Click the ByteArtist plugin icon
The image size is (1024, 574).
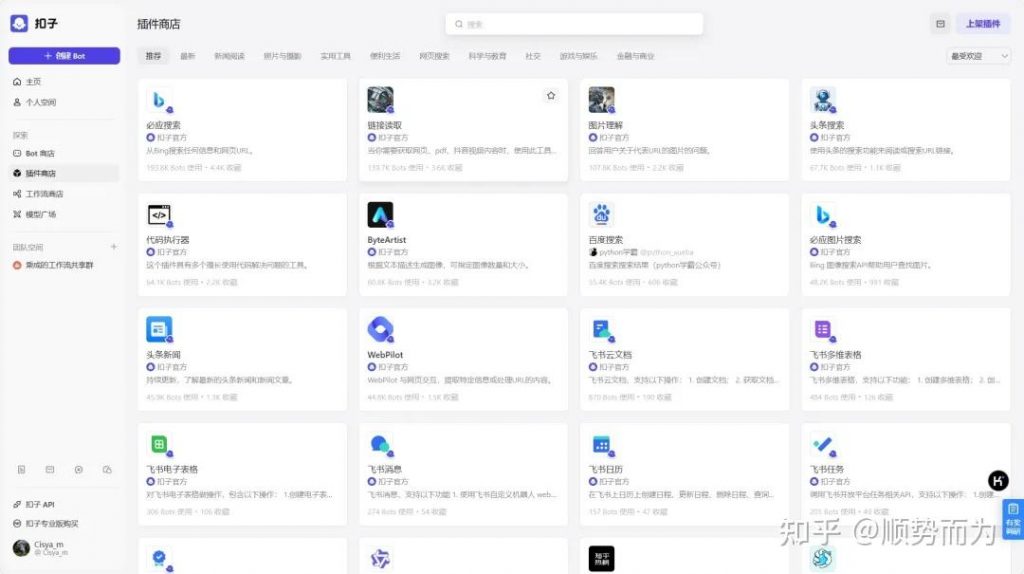[380, 215]
